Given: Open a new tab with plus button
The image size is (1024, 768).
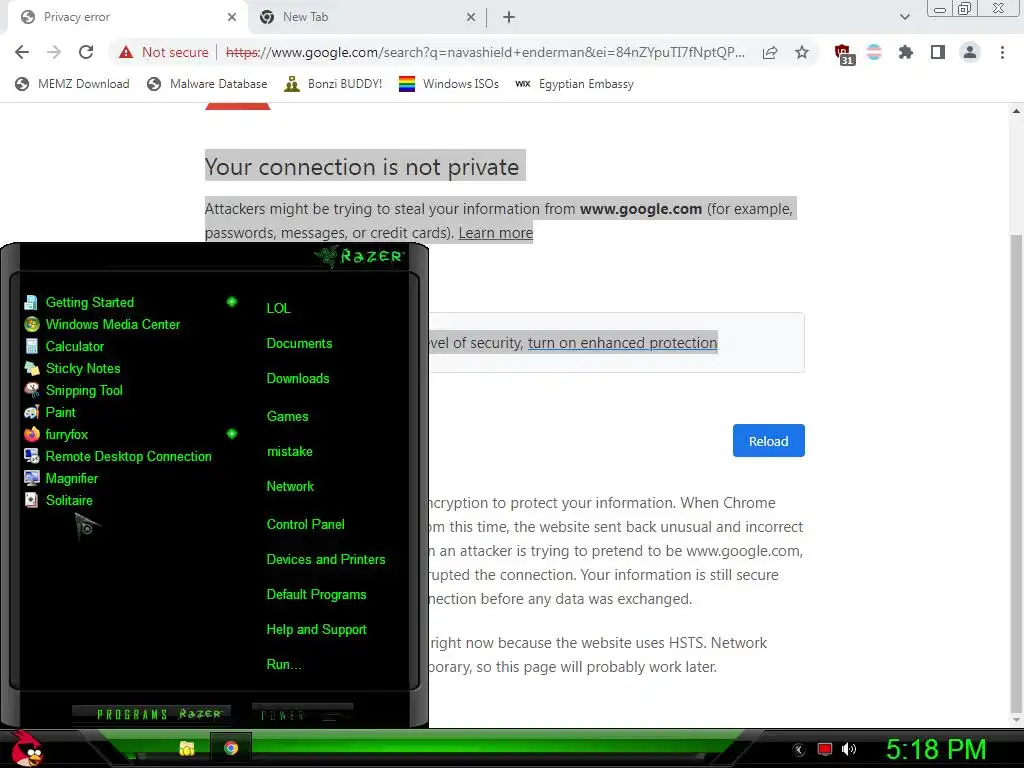Looking at the screenshot, I should coord(509,18).
